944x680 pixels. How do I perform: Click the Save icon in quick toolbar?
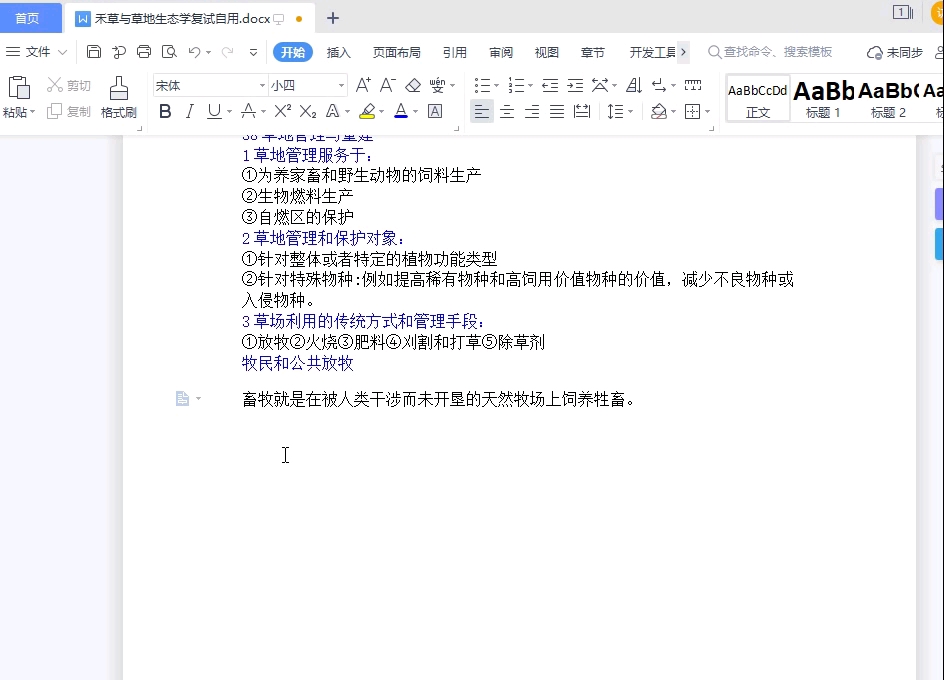coord(94,51)
